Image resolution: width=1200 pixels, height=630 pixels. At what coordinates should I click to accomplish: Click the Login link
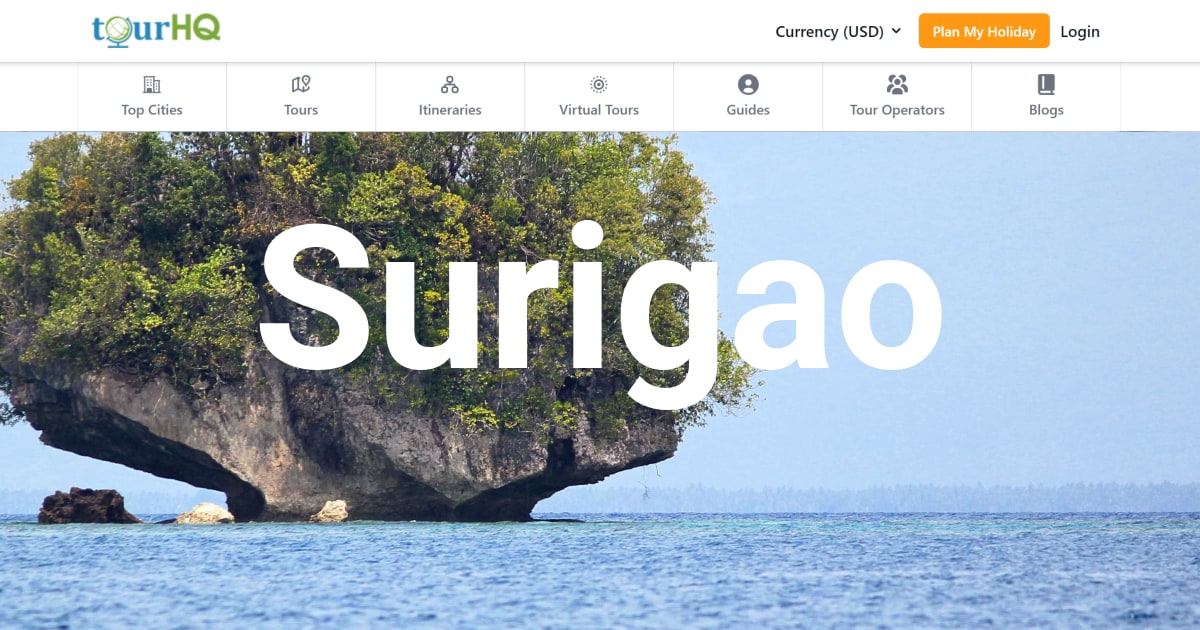[x=1080, y=31]
